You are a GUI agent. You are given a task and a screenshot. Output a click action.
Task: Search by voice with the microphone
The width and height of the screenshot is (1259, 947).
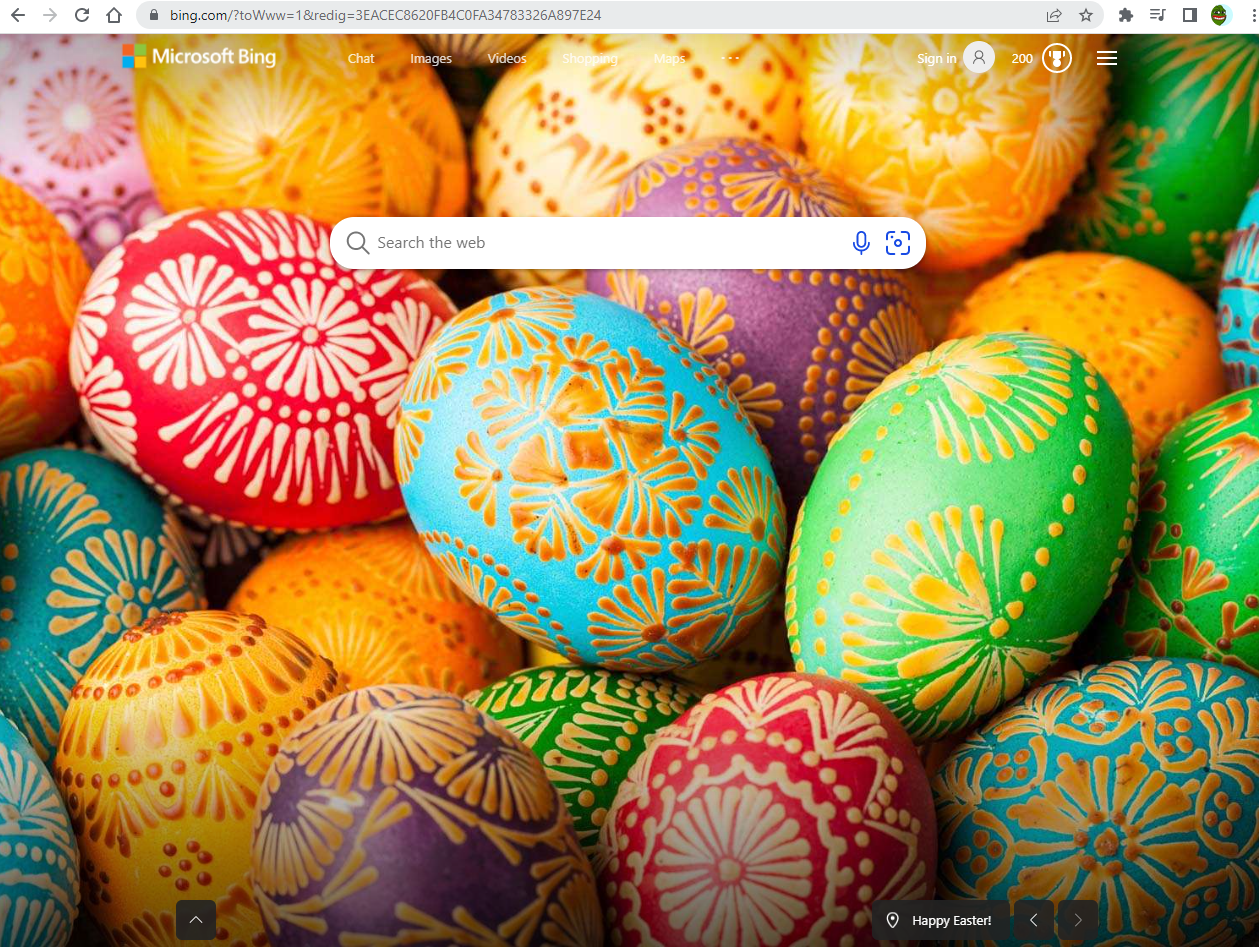pyautogui.click(x=861, y=243)
